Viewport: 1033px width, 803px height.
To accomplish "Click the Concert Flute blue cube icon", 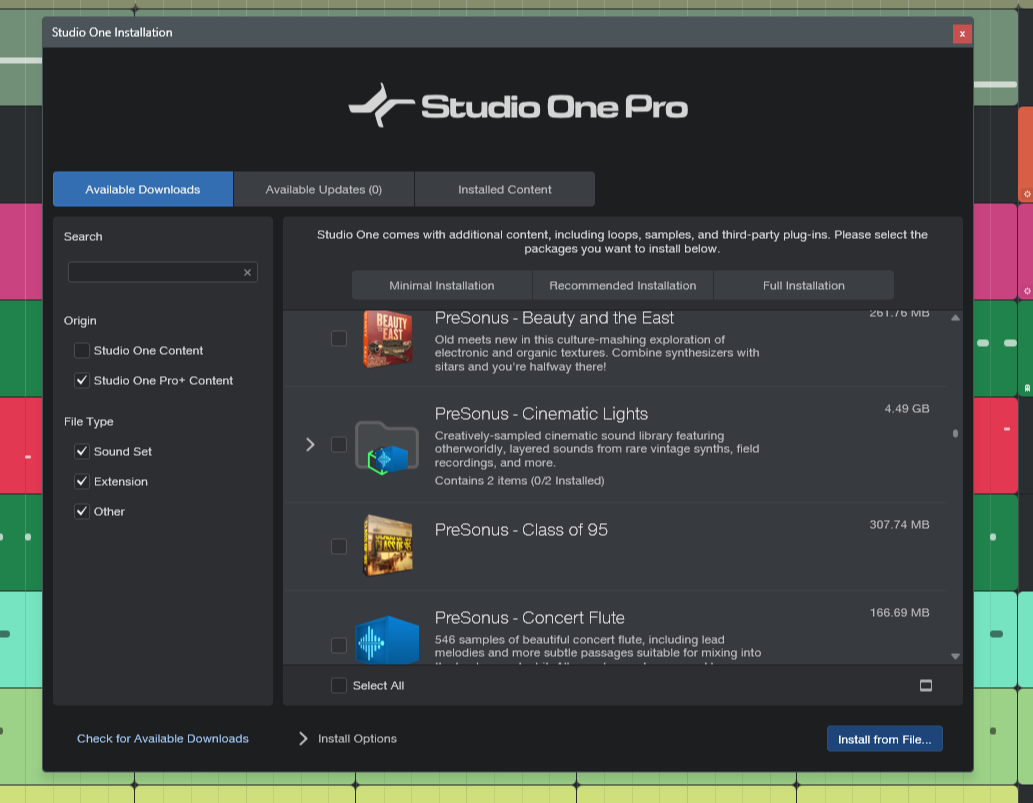I will pyautogui.click(x=387, y=640).
